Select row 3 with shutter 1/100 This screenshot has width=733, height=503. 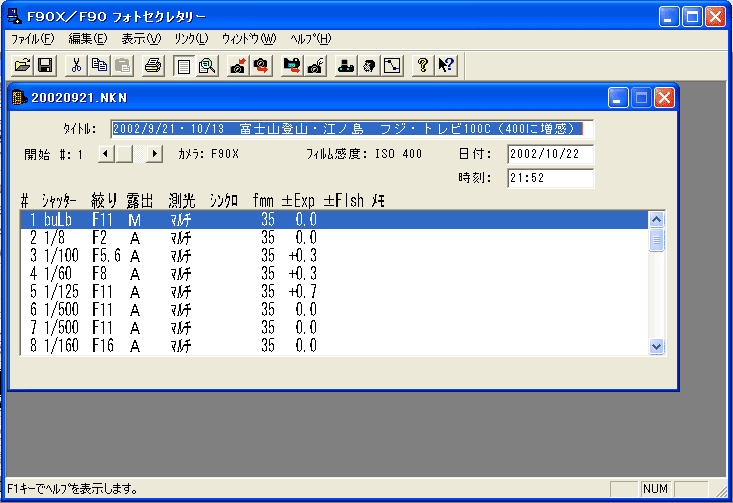pos(334,256)
